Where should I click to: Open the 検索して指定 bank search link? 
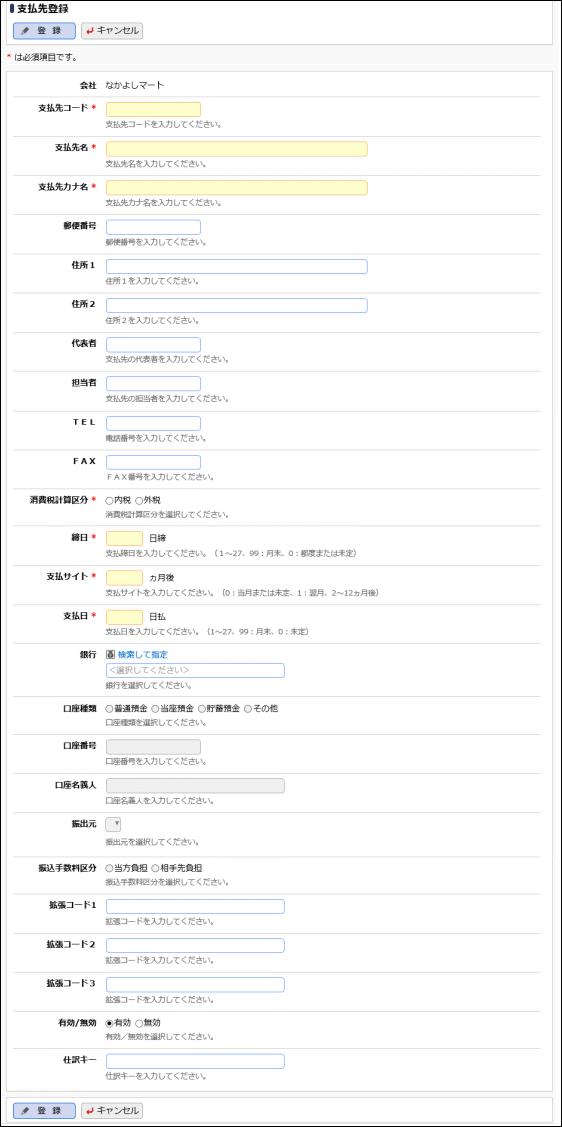click(143, 654)
